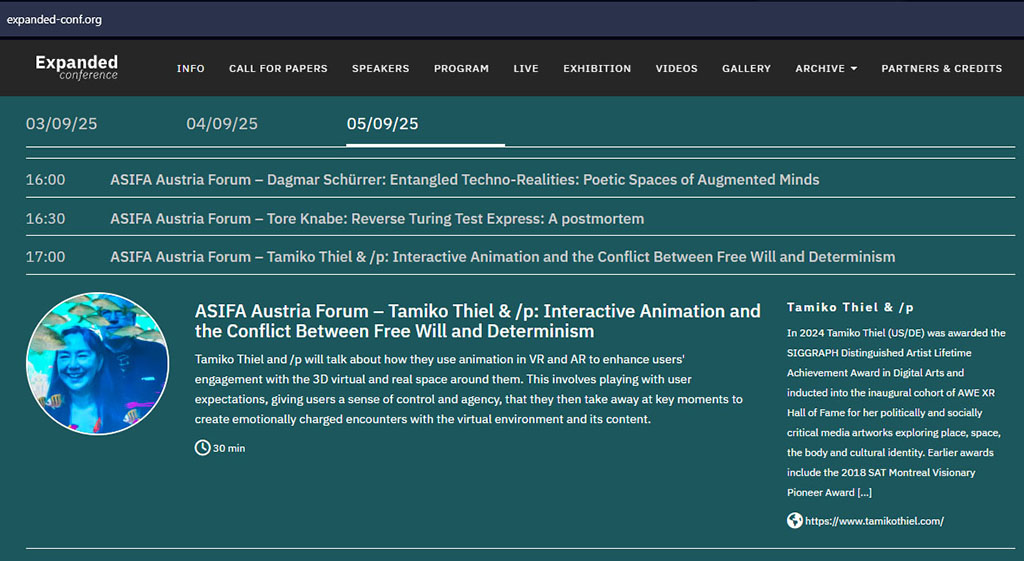Image resolution: width=1024 pixels, height=561 pixels.
Task: Click the Tamiko Thiel & /p bio heading
Action: pyautogui.click(x=850, y=307)
